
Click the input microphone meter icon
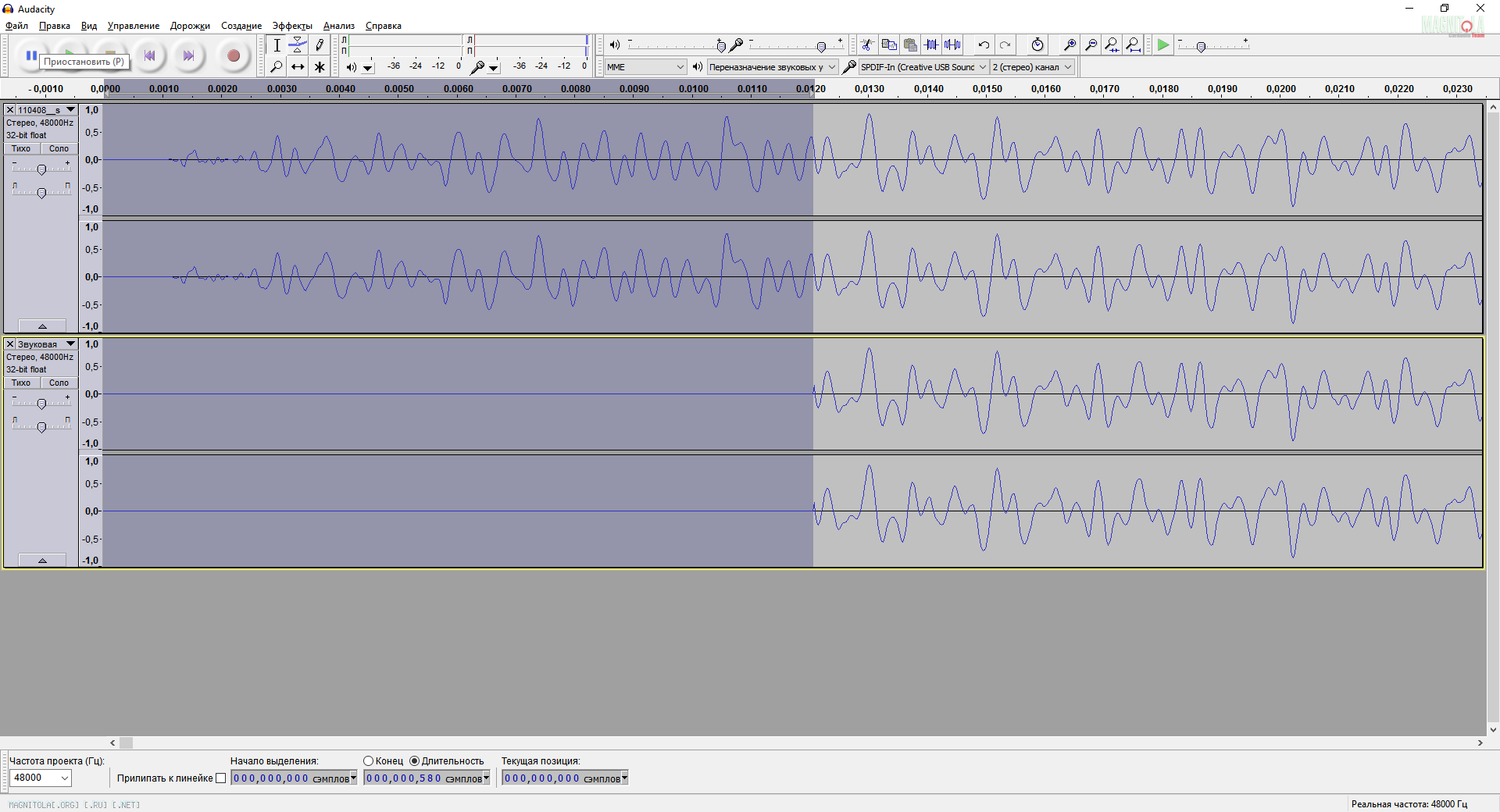[x=477, y=67]
